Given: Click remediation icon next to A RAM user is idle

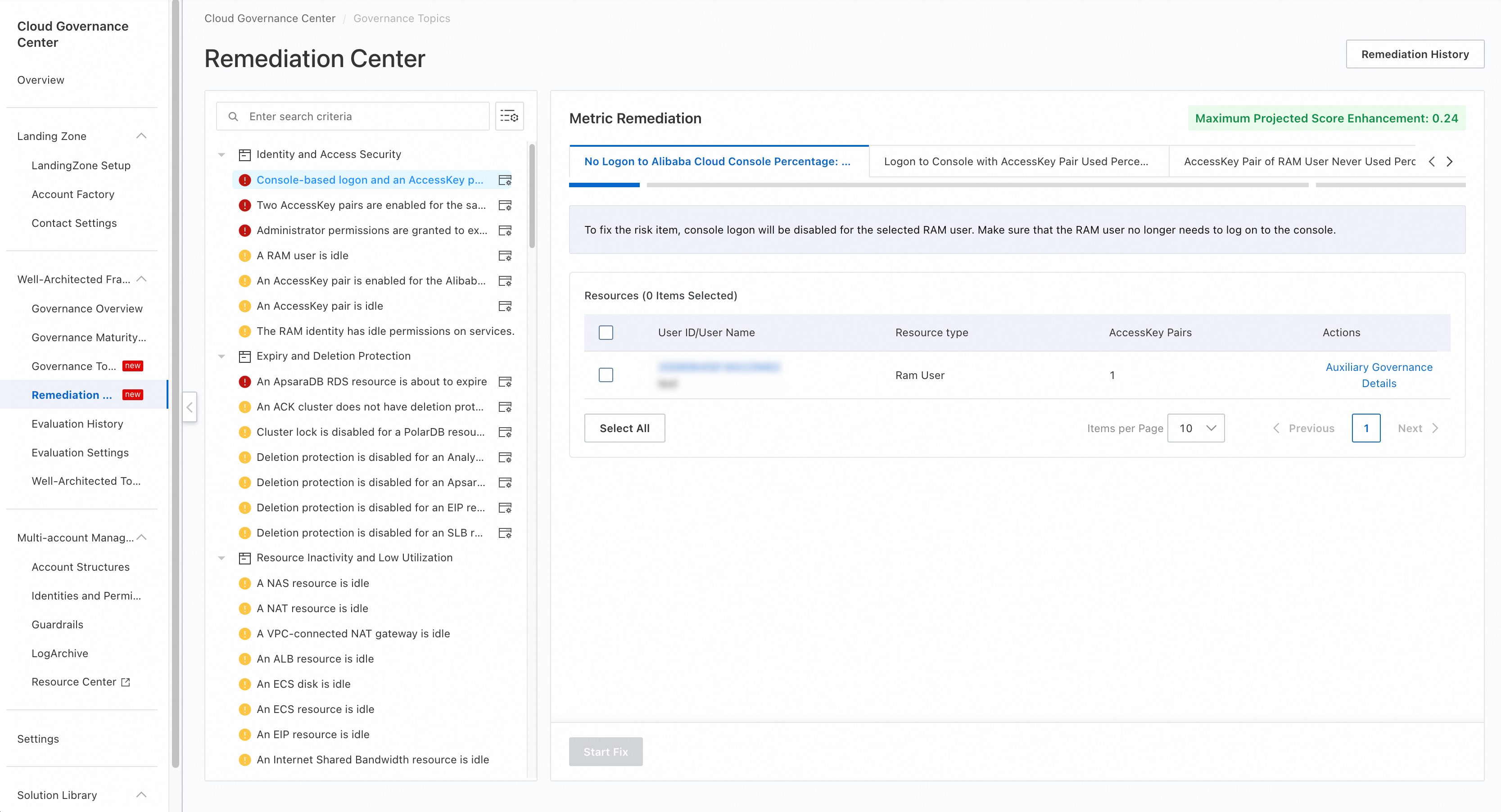Looking at the screenshot, I should click(505, 256).
